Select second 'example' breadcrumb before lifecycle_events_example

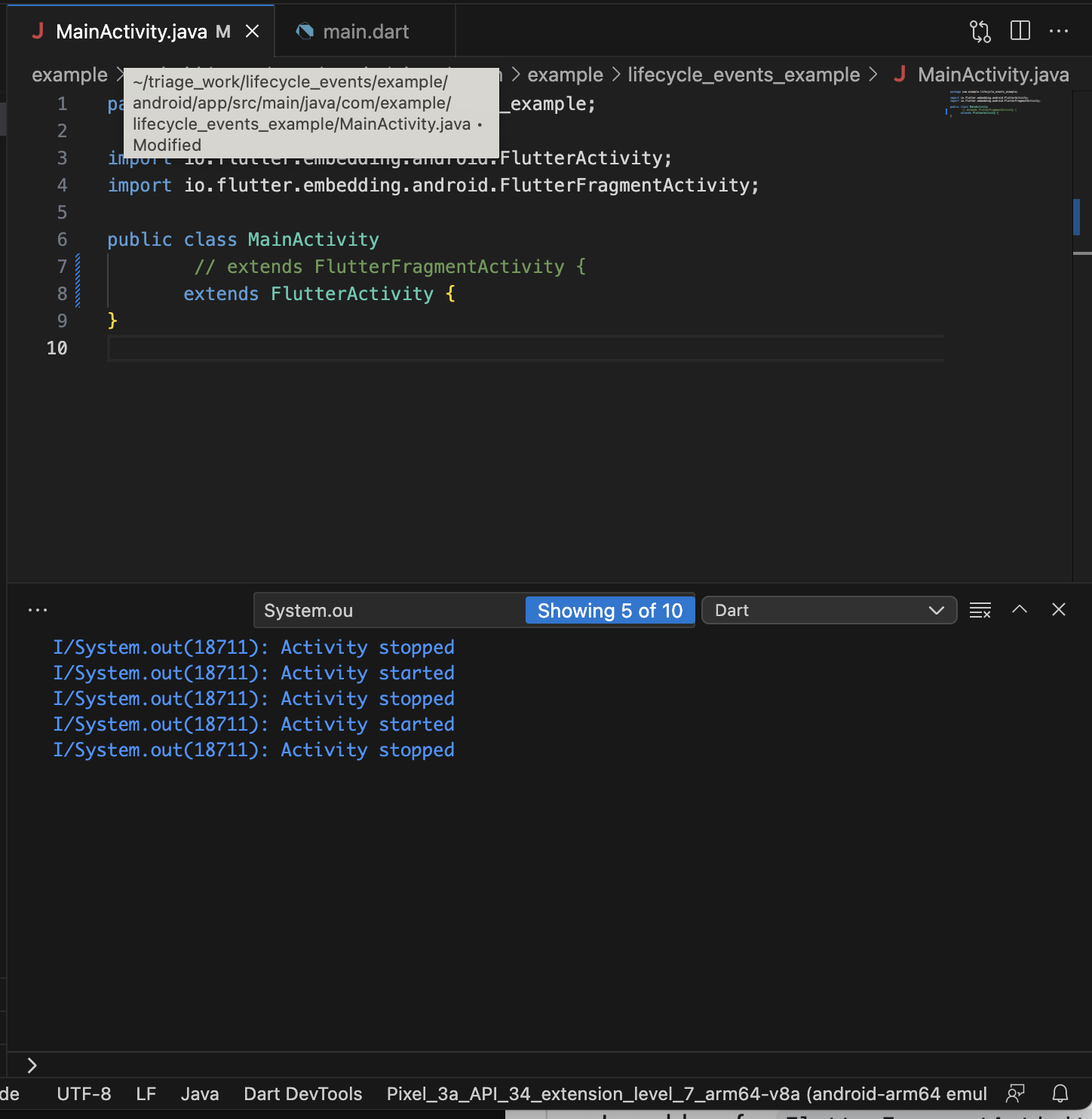565,75
